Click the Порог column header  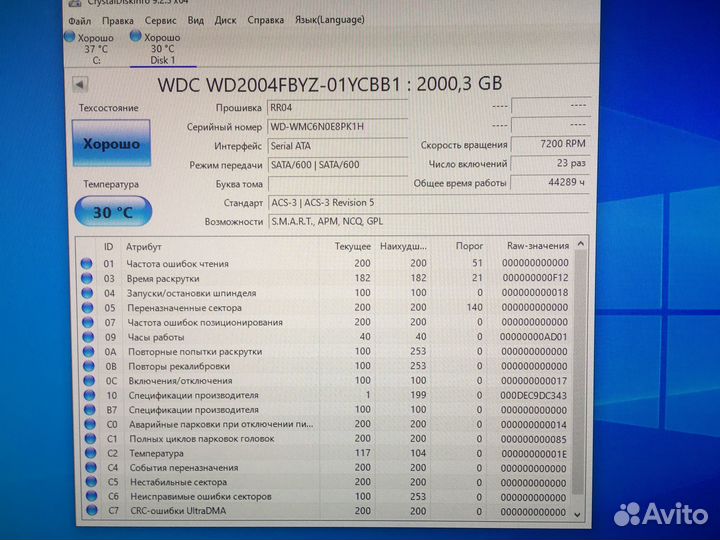click(x=469, y=246)
